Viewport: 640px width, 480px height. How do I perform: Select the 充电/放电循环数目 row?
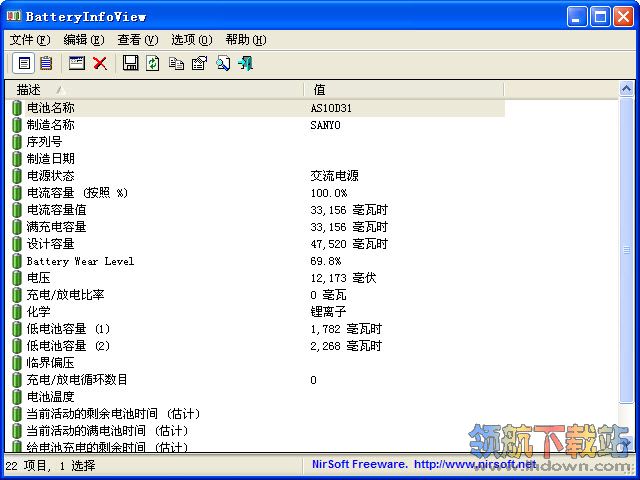[x=256, y=380]
